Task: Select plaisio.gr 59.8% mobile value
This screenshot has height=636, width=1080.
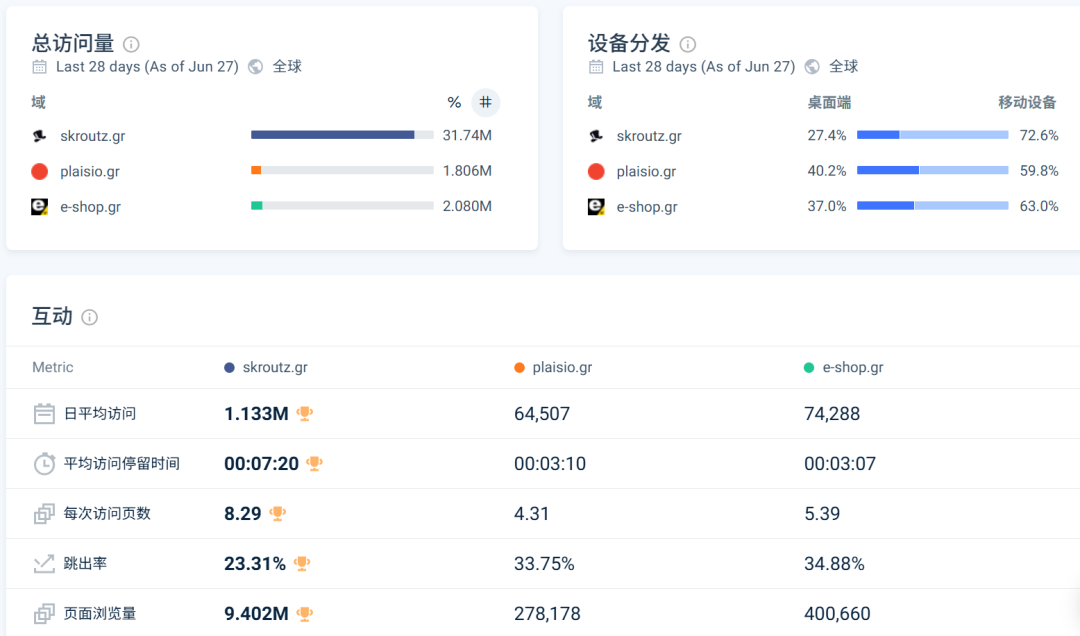Action: pos(1039,170)
